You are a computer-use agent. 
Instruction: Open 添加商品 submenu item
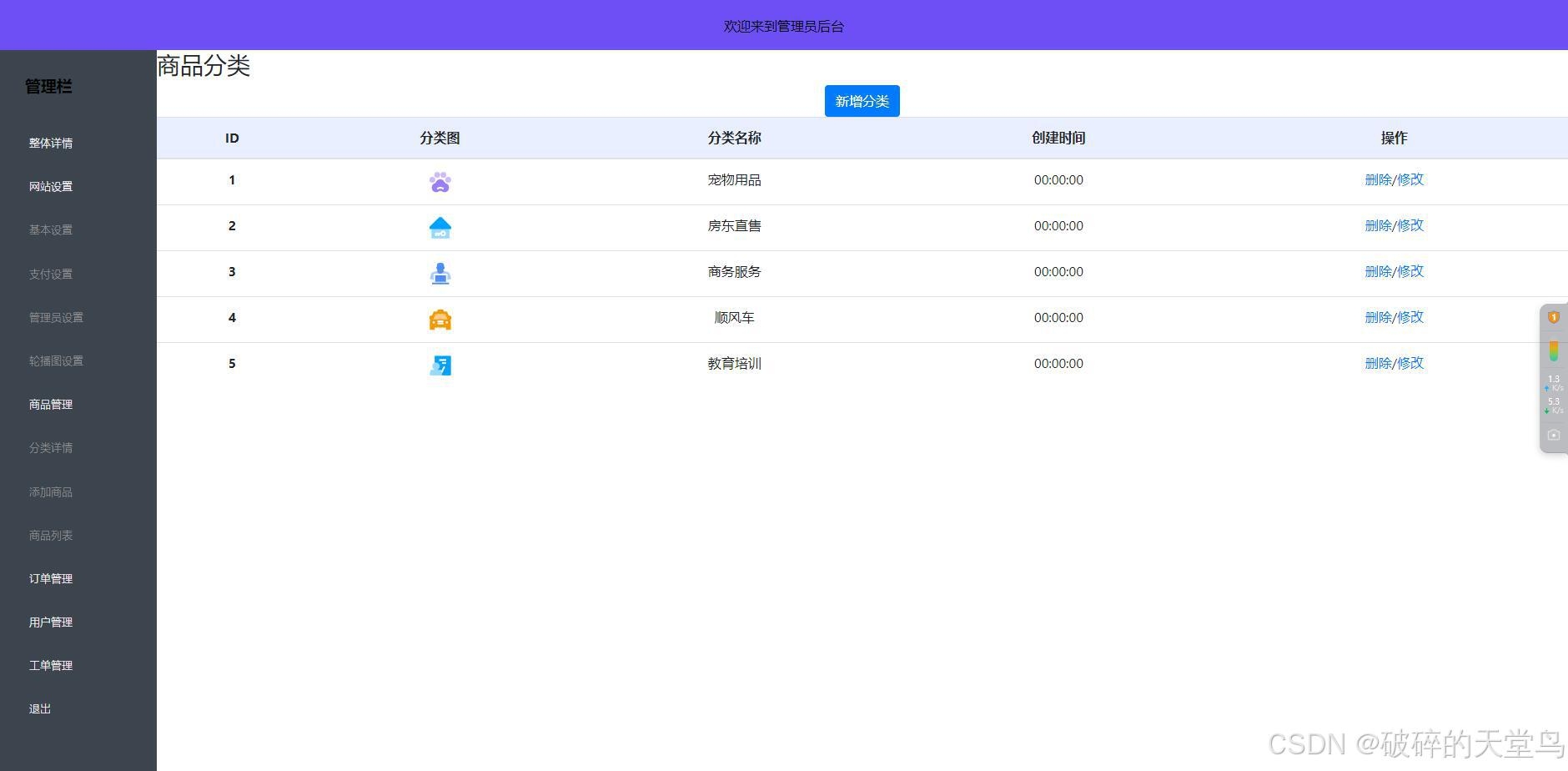51,491
